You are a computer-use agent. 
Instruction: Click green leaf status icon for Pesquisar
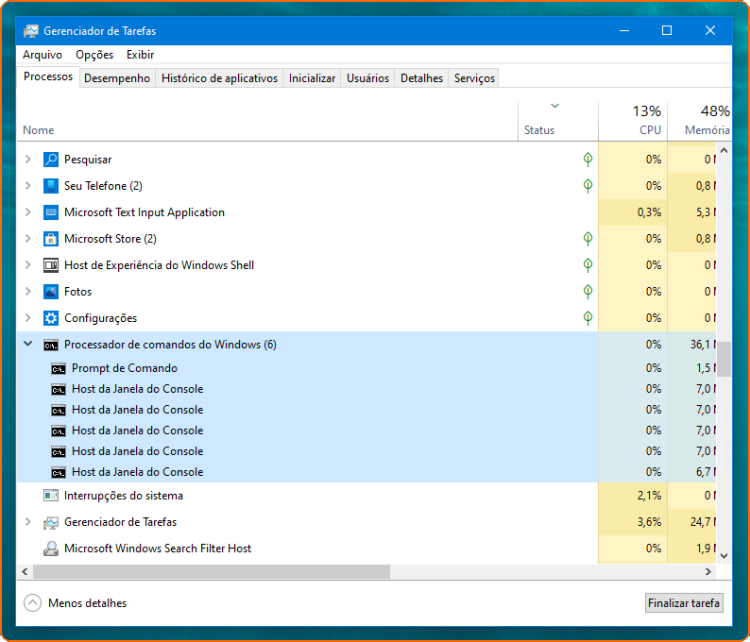[588, 159]
